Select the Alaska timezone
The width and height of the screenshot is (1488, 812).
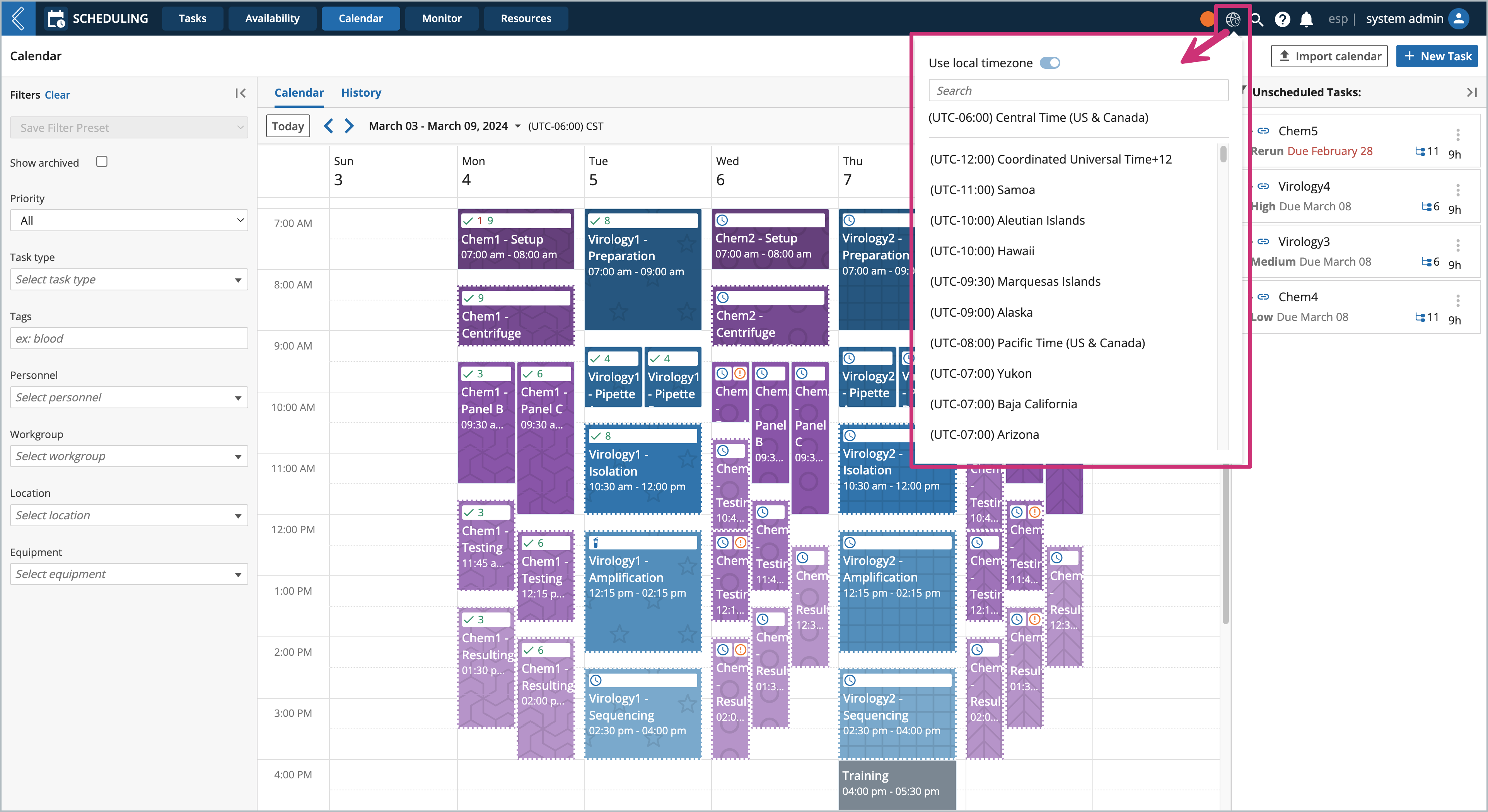point(981,312)
